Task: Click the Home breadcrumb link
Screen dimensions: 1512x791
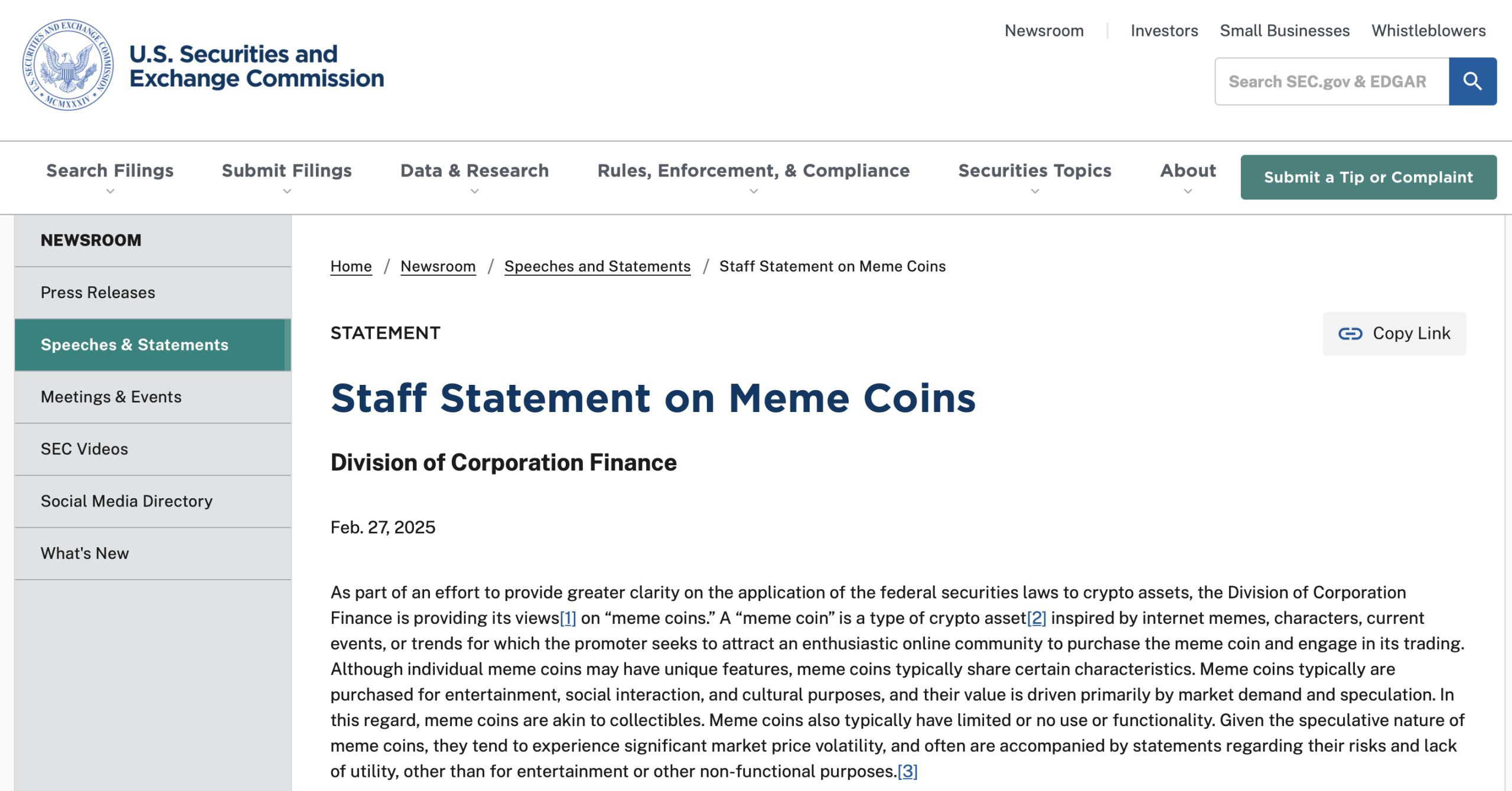Action: pos(351,266)
